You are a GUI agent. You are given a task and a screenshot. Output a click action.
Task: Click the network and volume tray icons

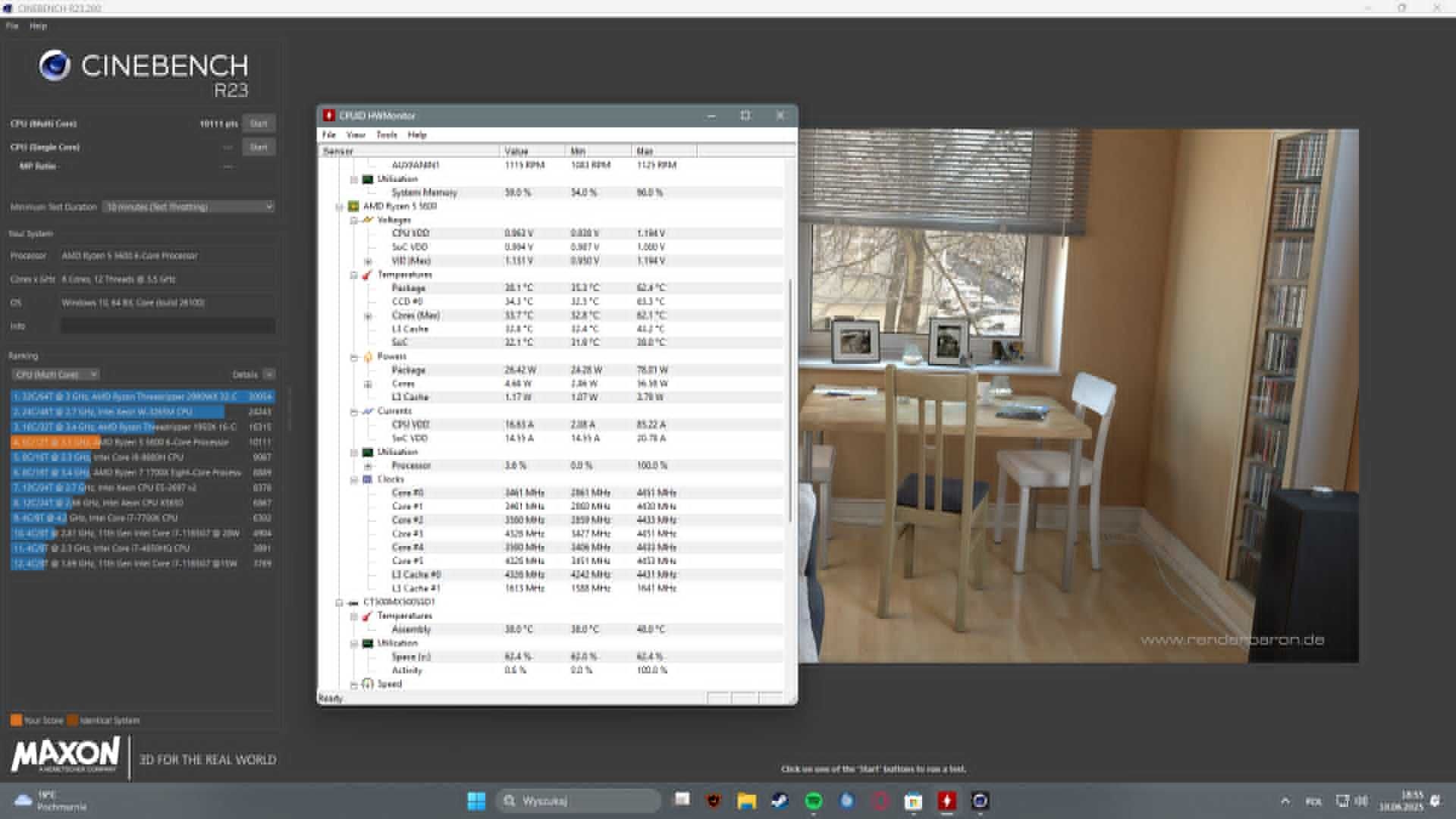[x=1351, y=801]
